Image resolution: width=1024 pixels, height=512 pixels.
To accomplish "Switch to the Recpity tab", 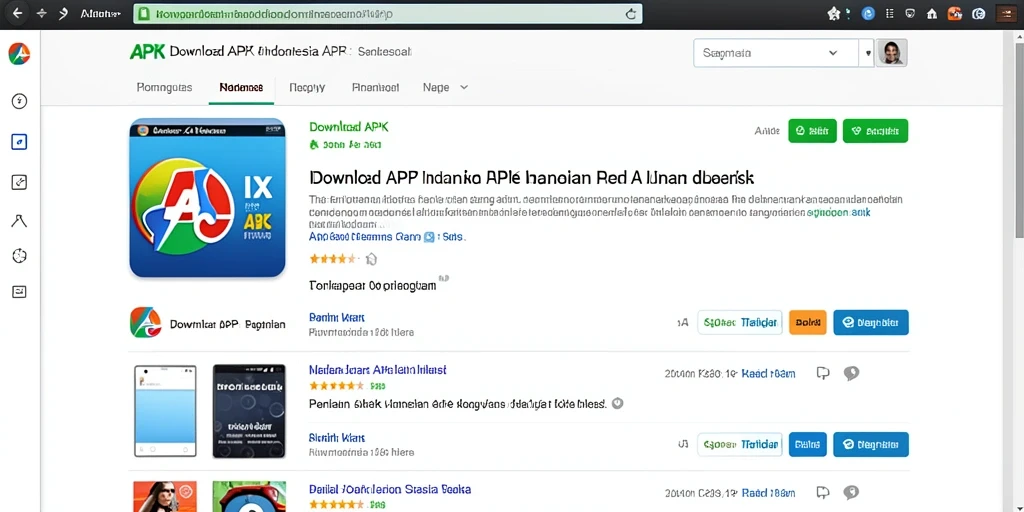I will pyautogui.click(x=307, y=88).
